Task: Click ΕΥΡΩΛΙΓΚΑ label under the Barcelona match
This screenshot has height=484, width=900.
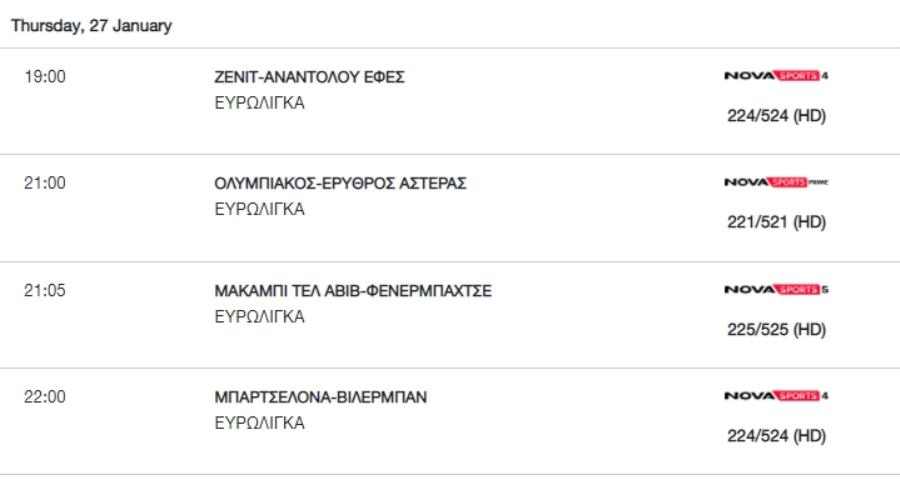Action: (x=259, y=423)
